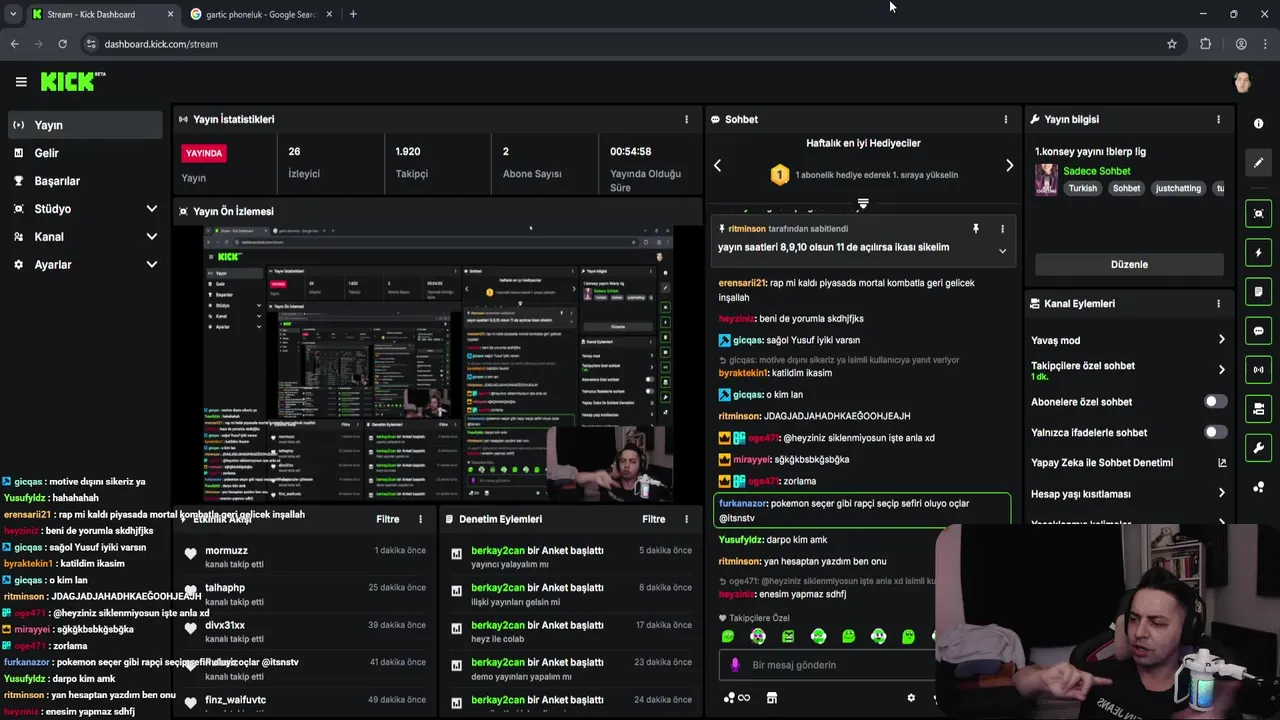Click Filtre in the Etkinlik Akışı panel
The width and height of the screenshot is (1280, 720).
click(388, 519)
